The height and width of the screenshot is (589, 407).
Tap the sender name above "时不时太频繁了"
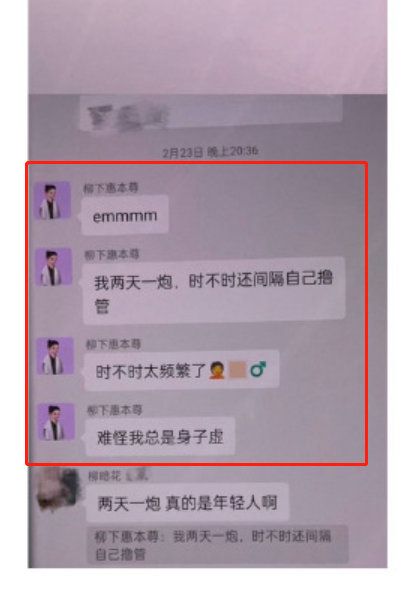coord(113,344)
